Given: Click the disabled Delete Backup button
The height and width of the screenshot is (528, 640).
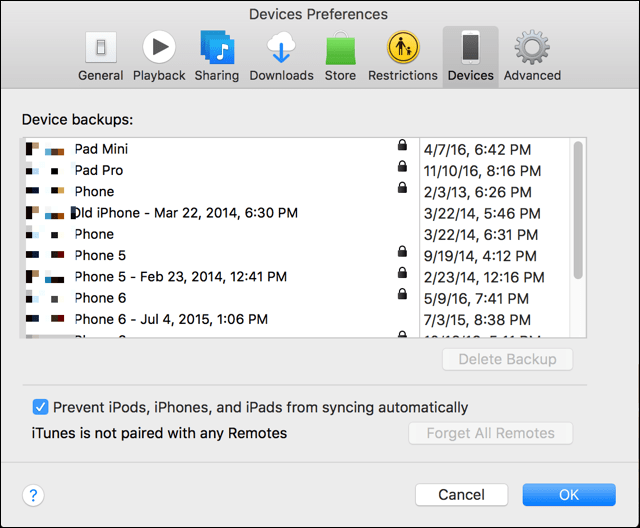Looking at the screenshot, I should point(507,359).
